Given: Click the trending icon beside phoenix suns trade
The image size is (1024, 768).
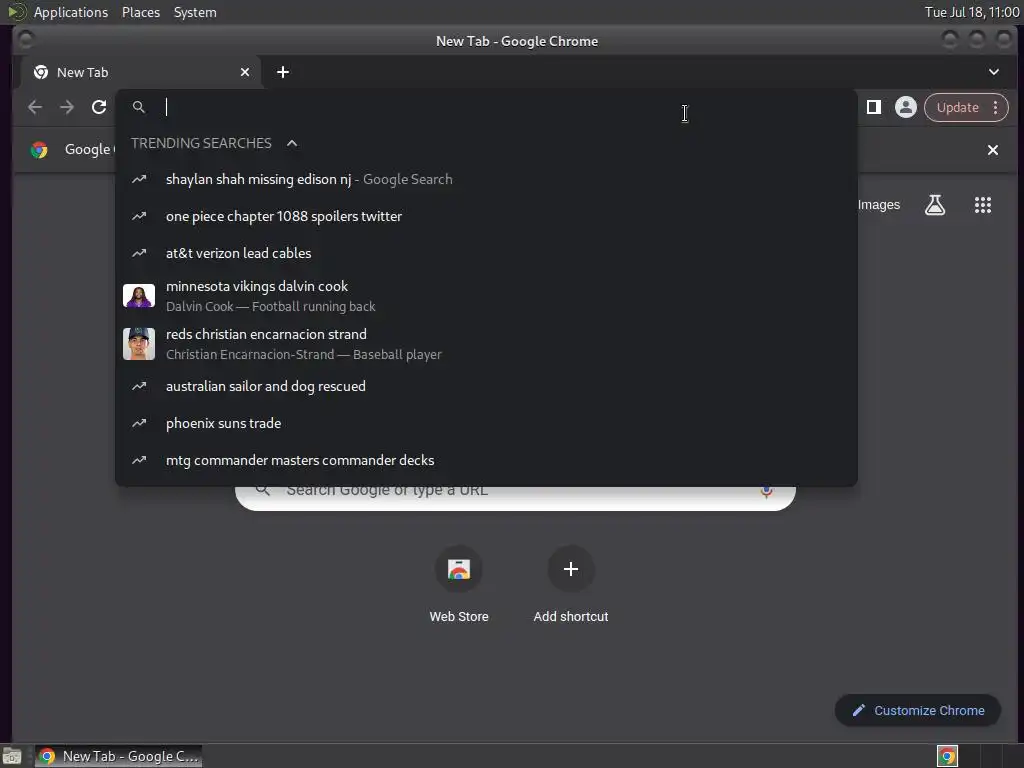Looking at the screenshot, I should pyautogui.click(x=139, y=423).
